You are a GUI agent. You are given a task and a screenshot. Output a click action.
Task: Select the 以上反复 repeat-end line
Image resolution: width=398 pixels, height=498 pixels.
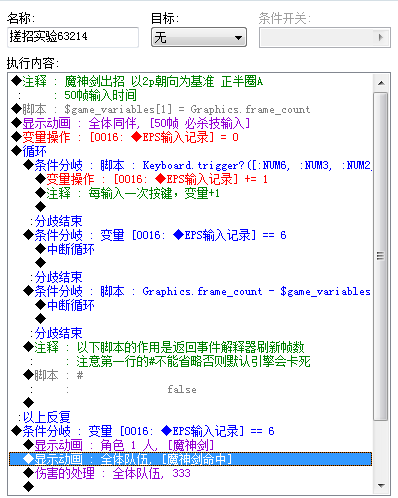(x=190, y=417)
